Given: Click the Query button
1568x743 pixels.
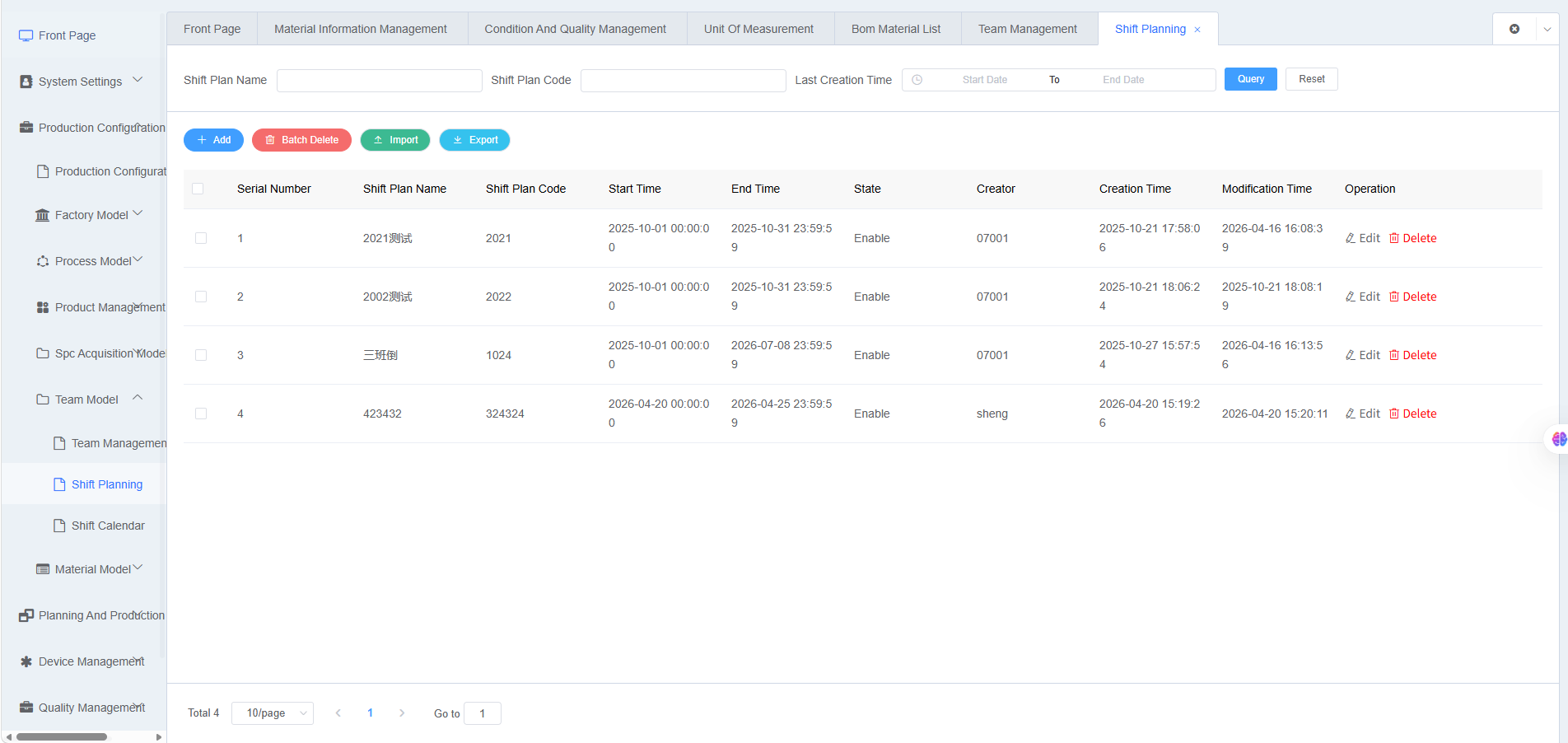Looking at the screenshot, I should click(x=1250, y=79).
